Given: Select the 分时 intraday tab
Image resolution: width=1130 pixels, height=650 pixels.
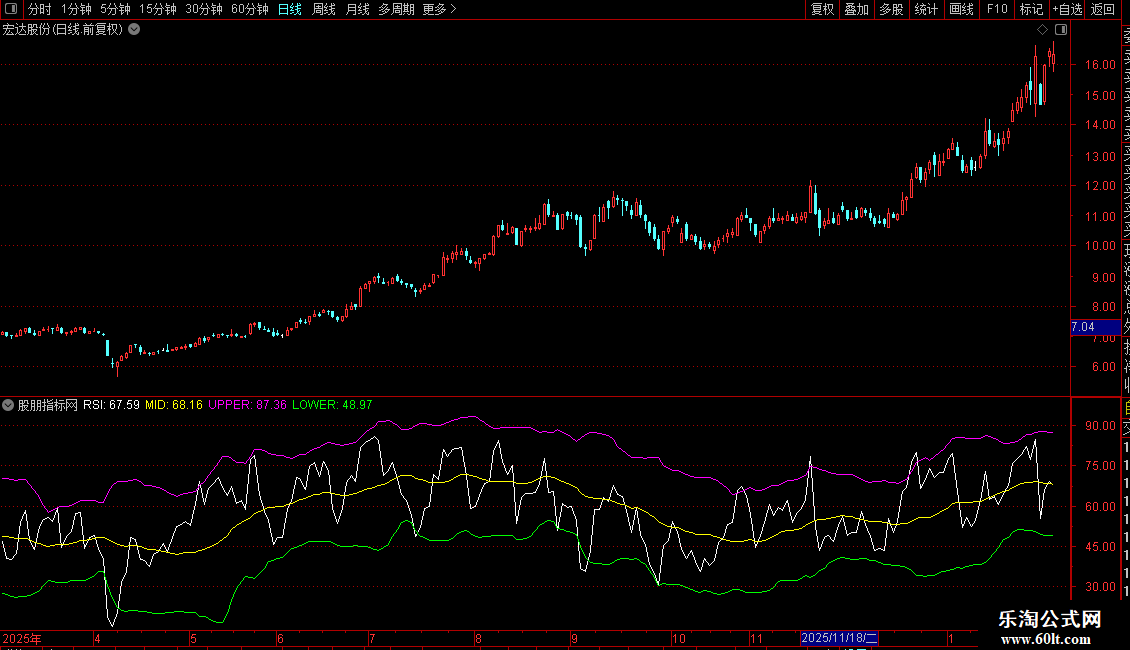Looking at the screenshot, I should pos(40,9).
